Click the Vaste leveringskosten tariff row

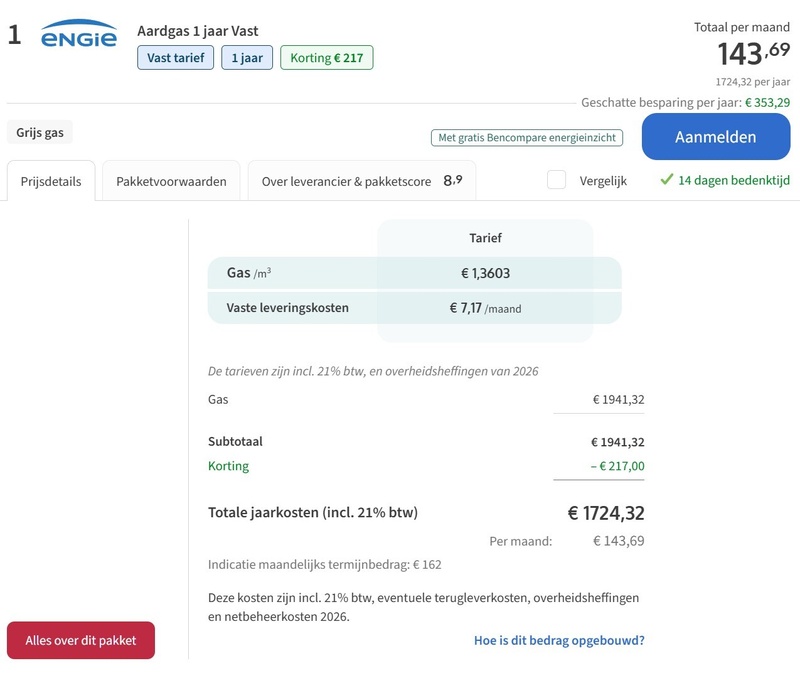pos(414,308)
